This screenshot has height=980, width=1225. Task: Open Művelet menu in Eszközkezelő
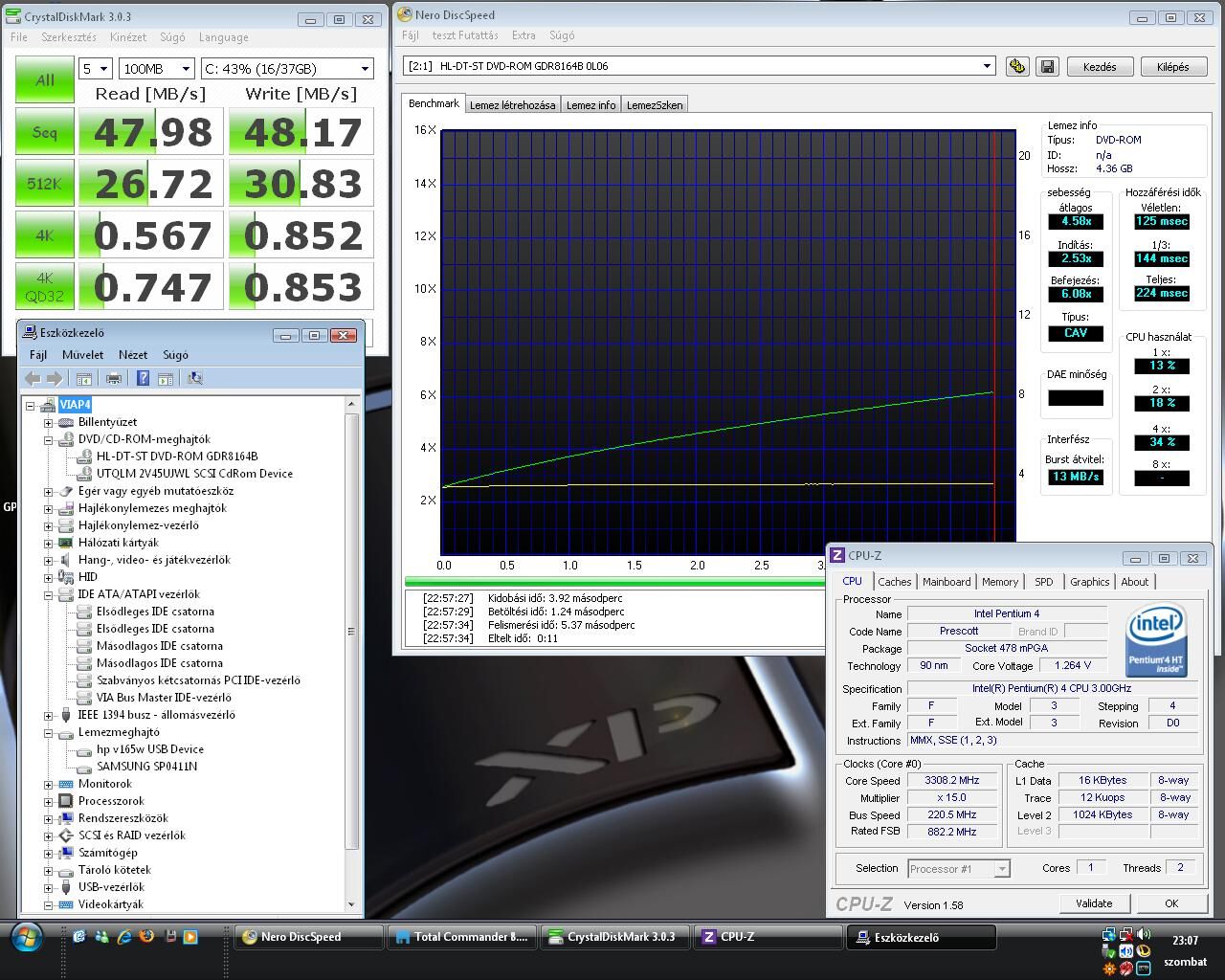pyautogui.click(x=83, y=354)
